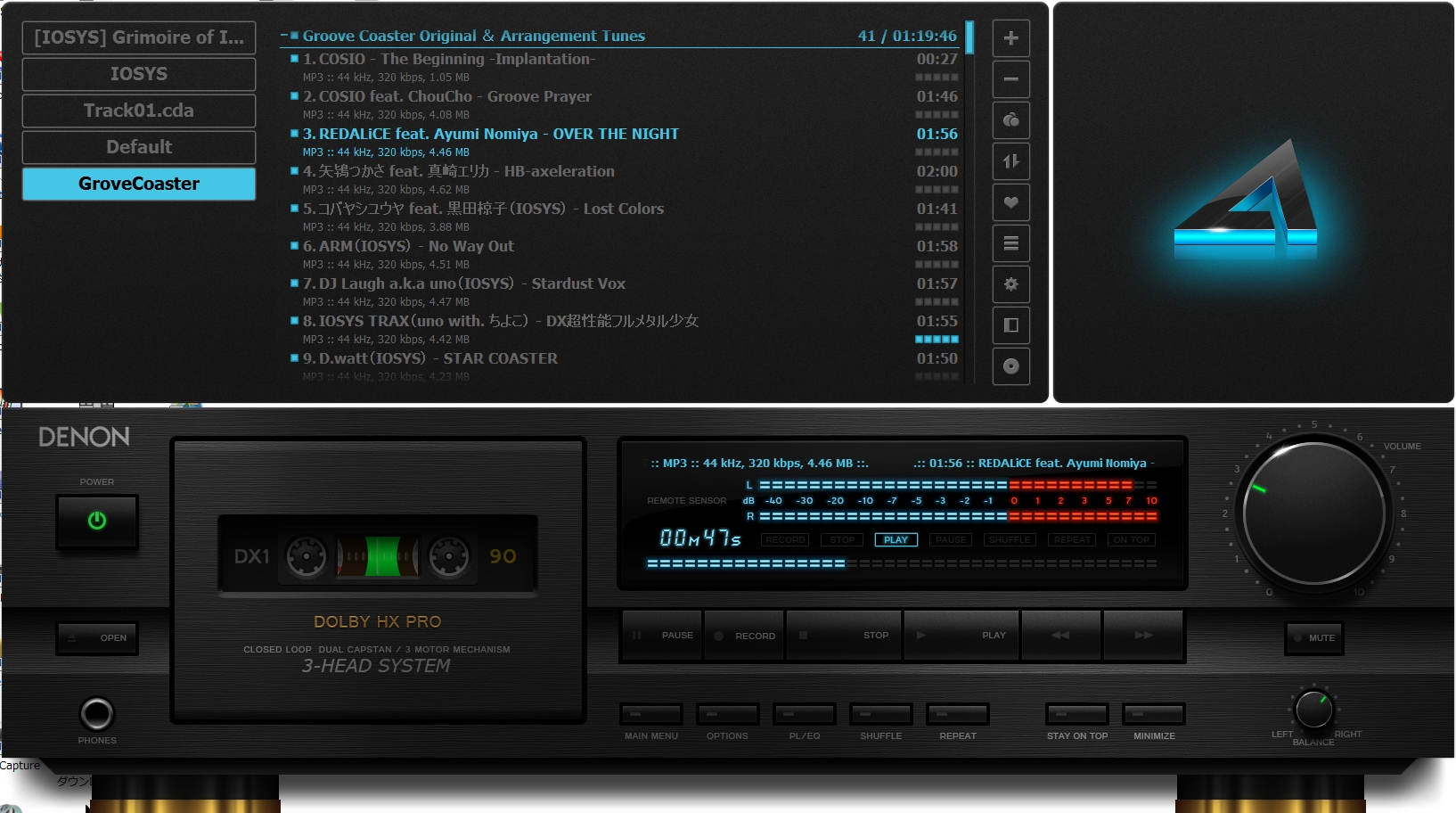The image size is (1456, 813).
Task: Toggle the STAY ON TOP button
Action: tap(1077, 714)
